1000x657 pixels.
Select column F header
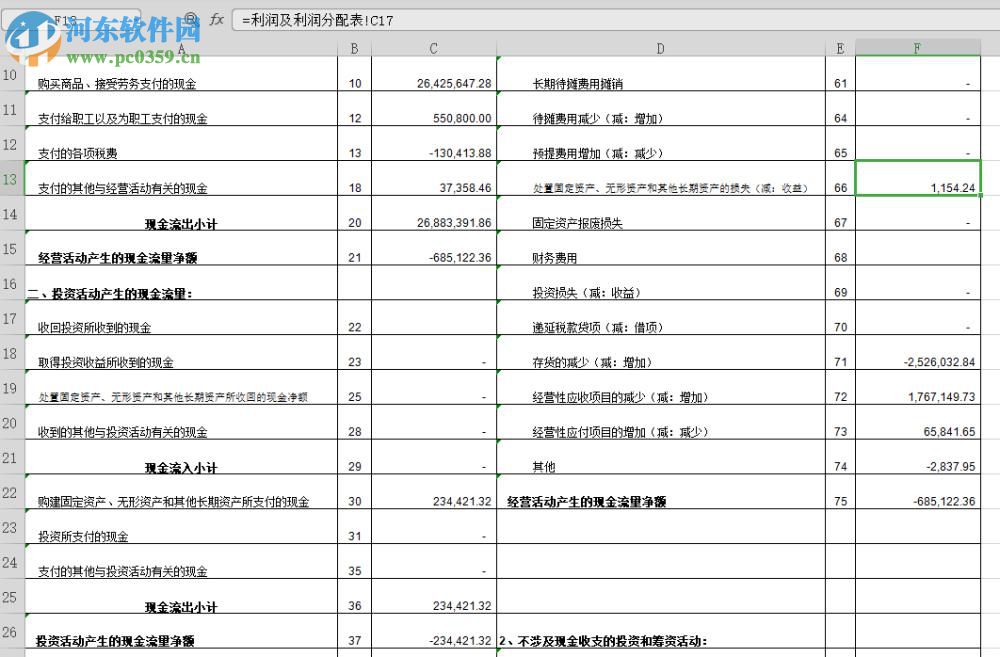point(917,46)
